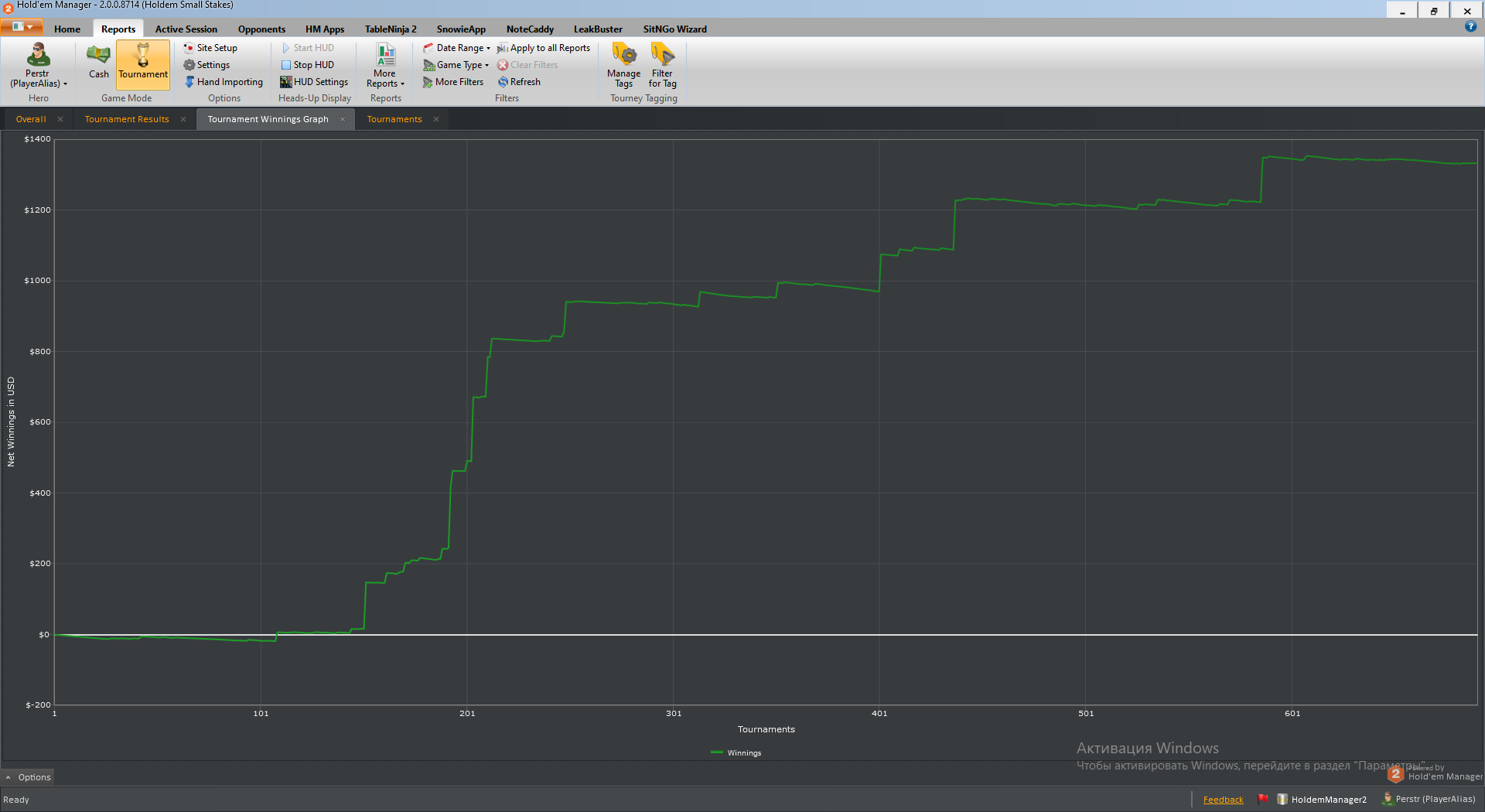
Task: Open the help icon
Action: click(1470, 26)
